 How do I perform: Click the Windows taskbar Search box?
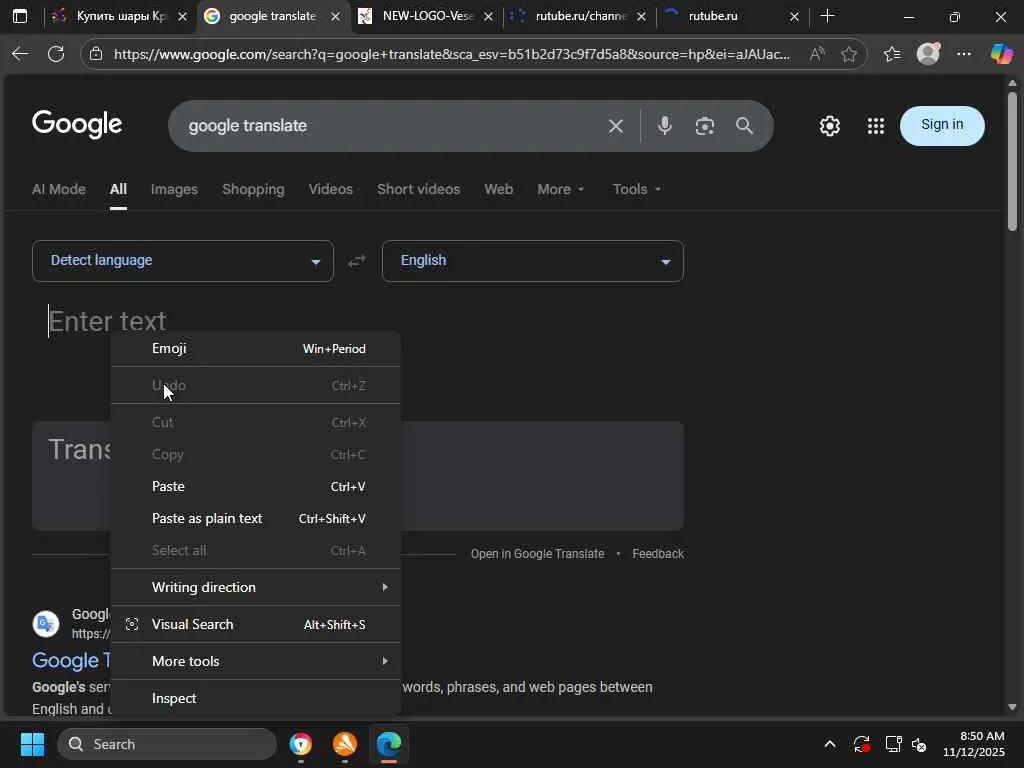click(x=167, y=744)
